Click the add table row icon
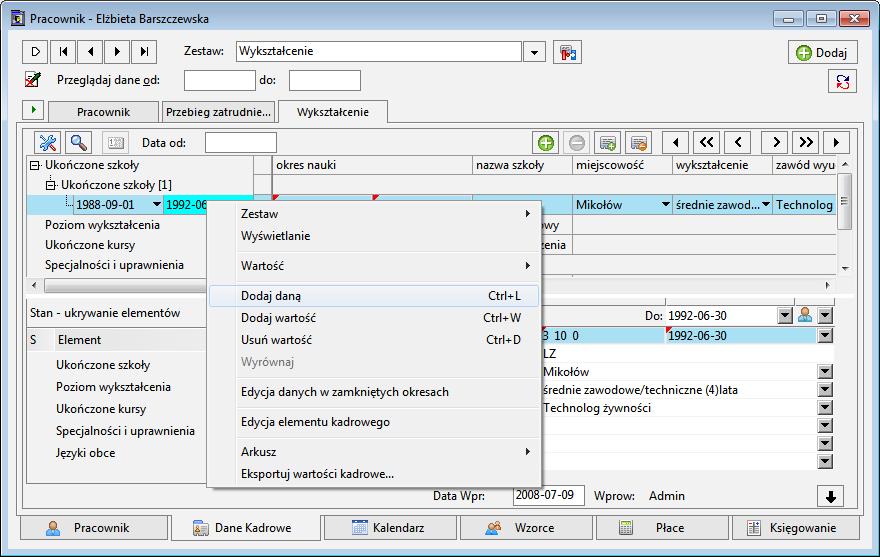 pyautogui.click(x=608, y=143)
